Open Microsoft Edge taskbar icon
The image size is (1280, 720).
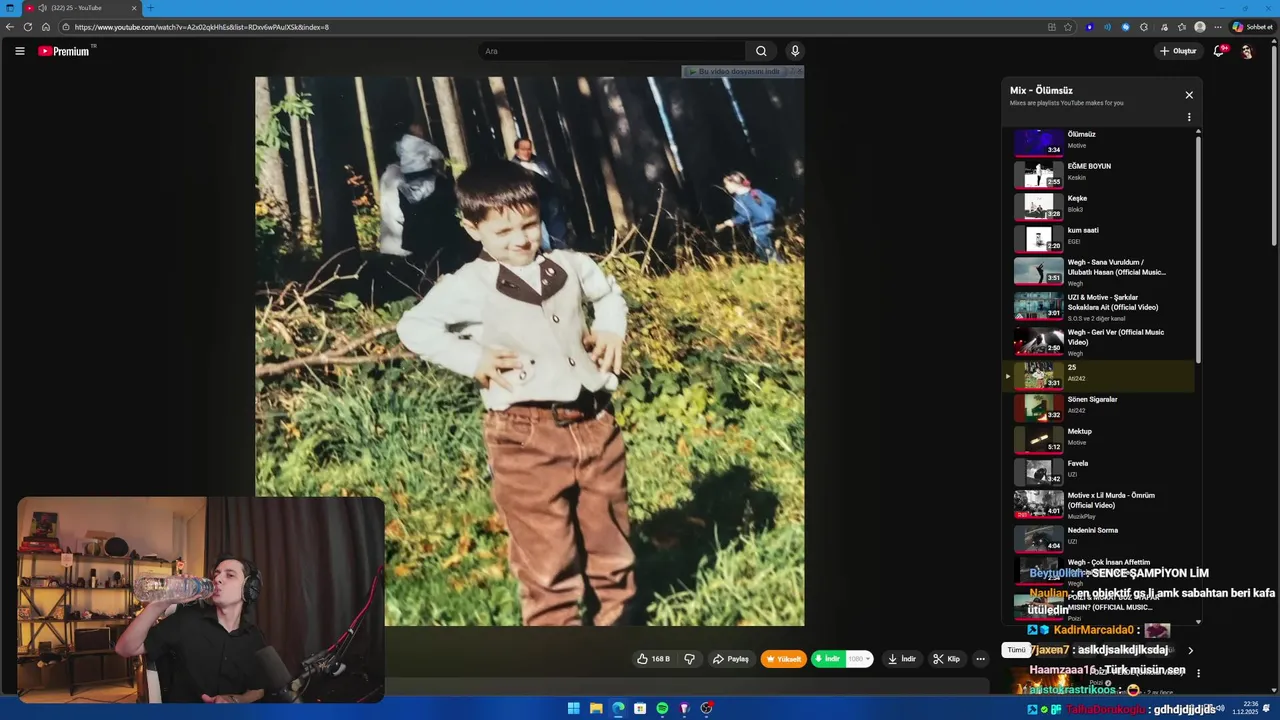618,708
